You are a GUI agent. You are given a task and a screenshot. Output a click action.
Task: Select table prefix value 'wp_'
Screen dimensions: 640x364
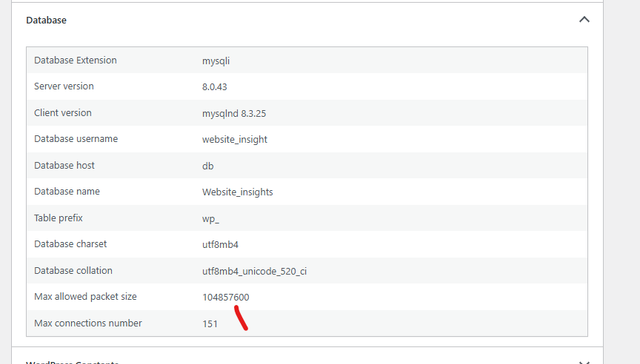[211, 219]
